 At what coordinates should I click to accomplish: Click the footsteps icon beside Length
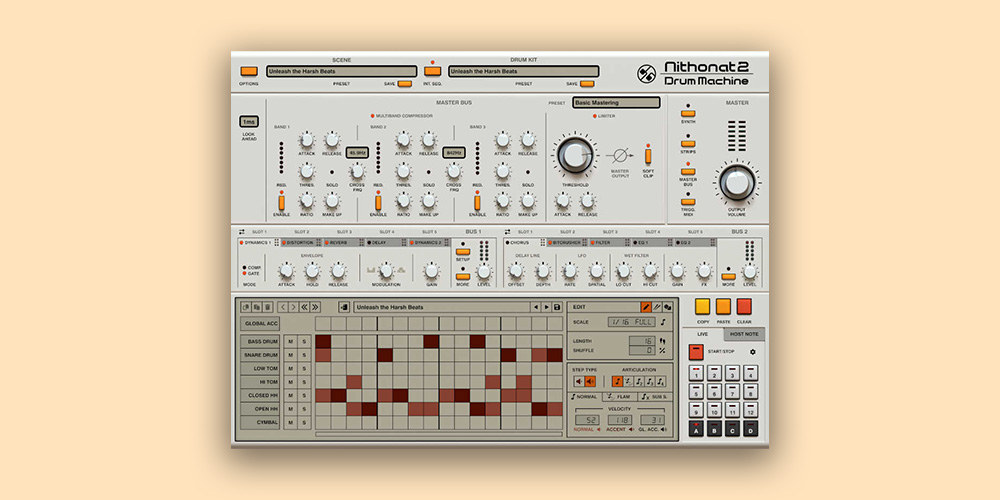[x=663, y=341]
